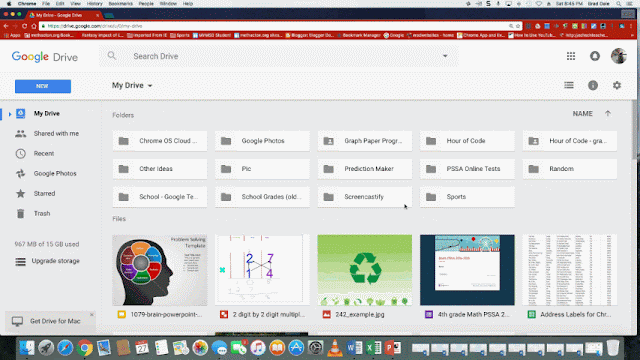The width and height of the screenshot is (640, 360).
Task: Select the Address Labels spreadsheet thumbnail
Action: (570, 270)
